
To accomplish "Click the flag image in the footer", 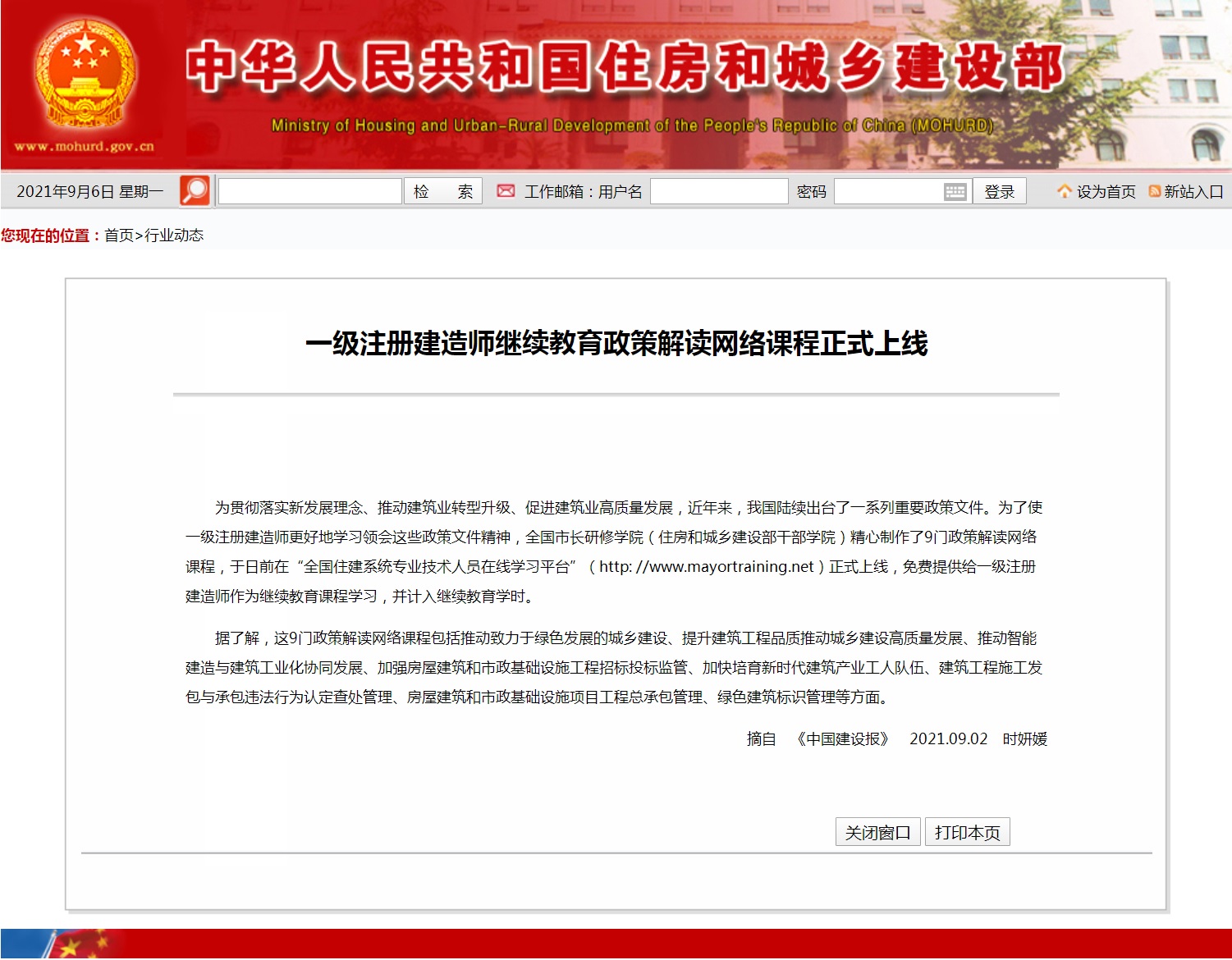I will click(x=74, y=944).
